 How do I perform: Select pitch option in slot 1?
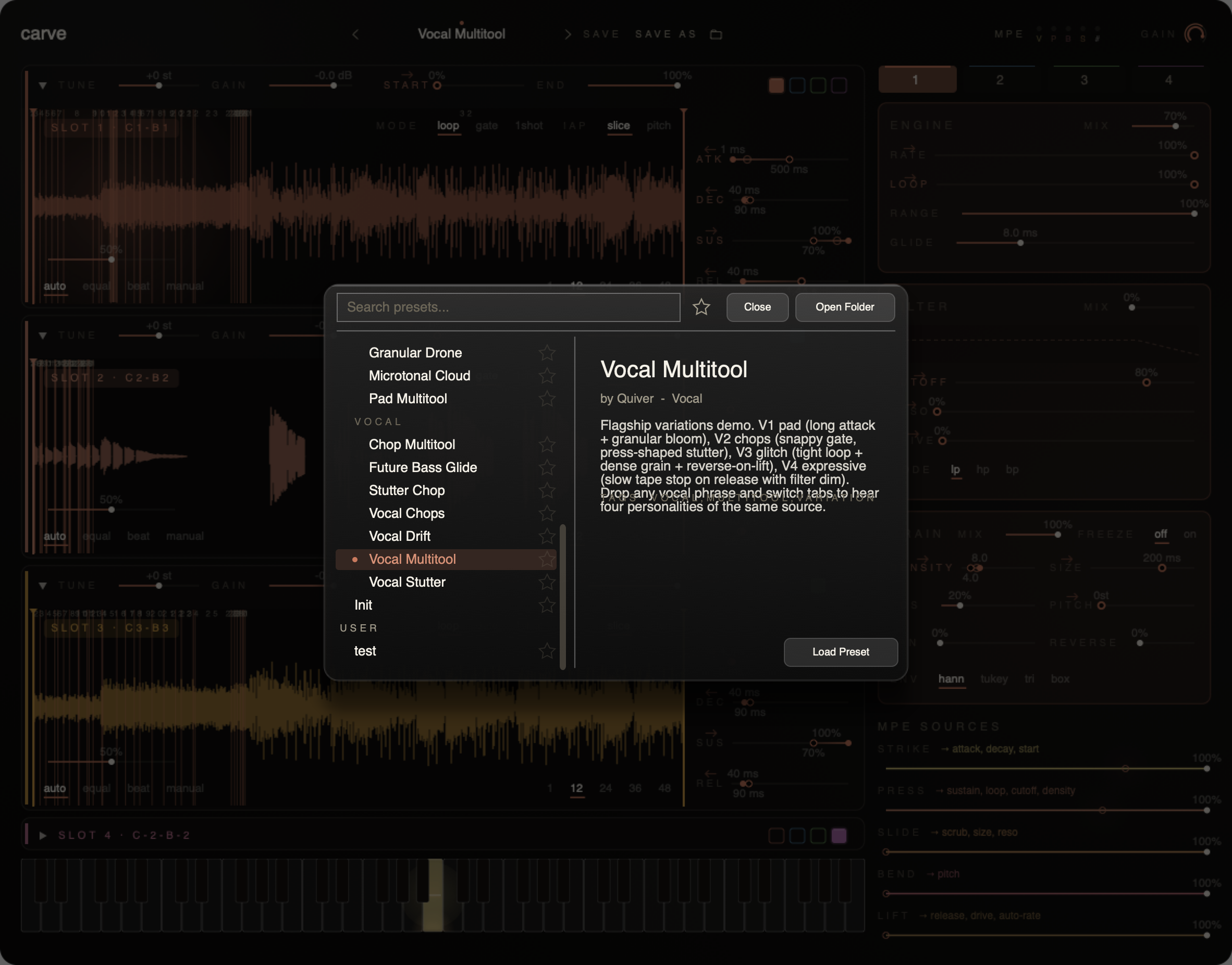[658, 126]
